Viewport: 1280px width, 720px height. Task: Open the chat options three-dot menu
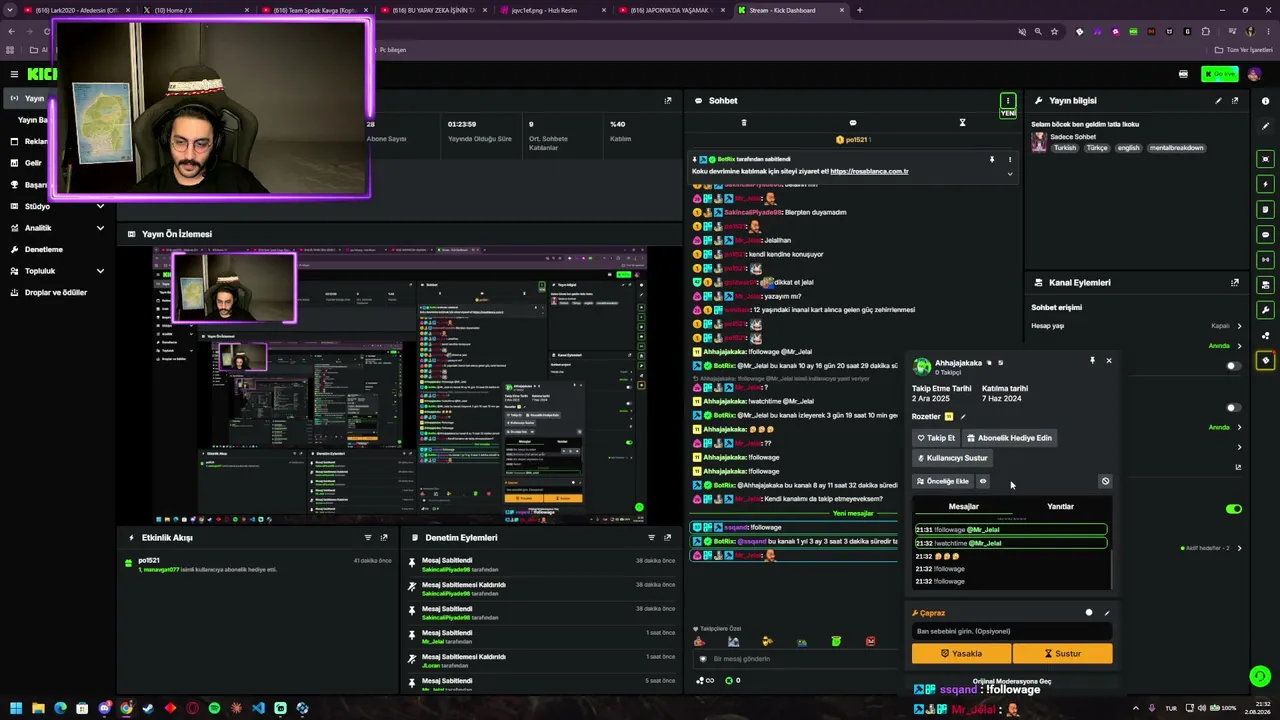pos(1008,100)
